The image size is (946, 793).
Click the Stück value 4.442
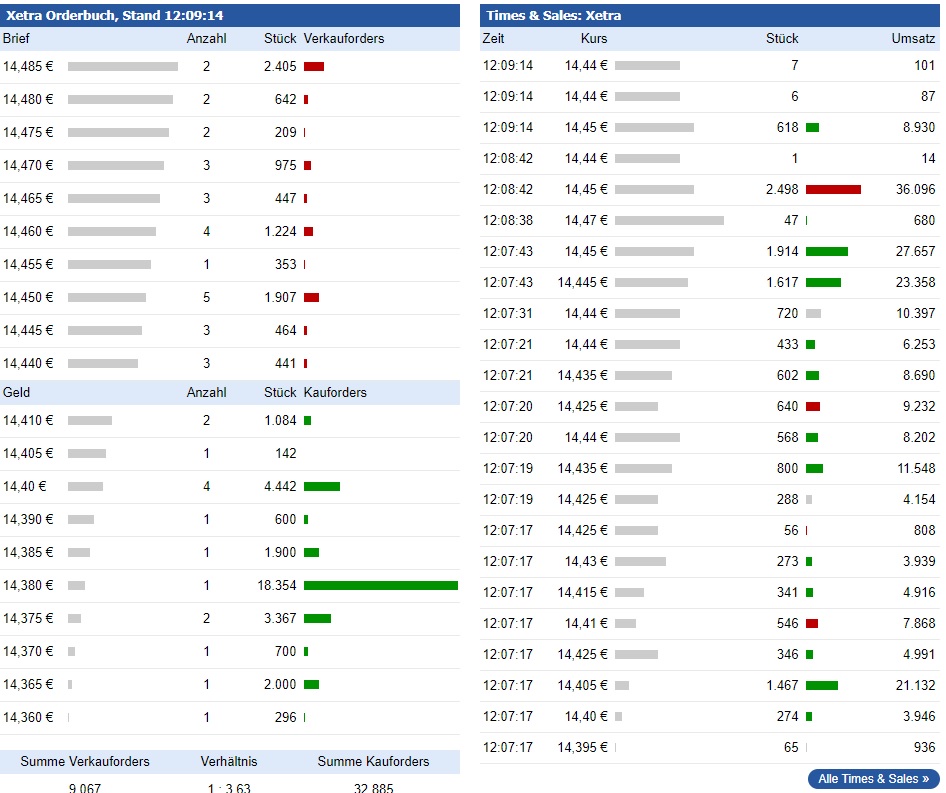click(280, 486)
